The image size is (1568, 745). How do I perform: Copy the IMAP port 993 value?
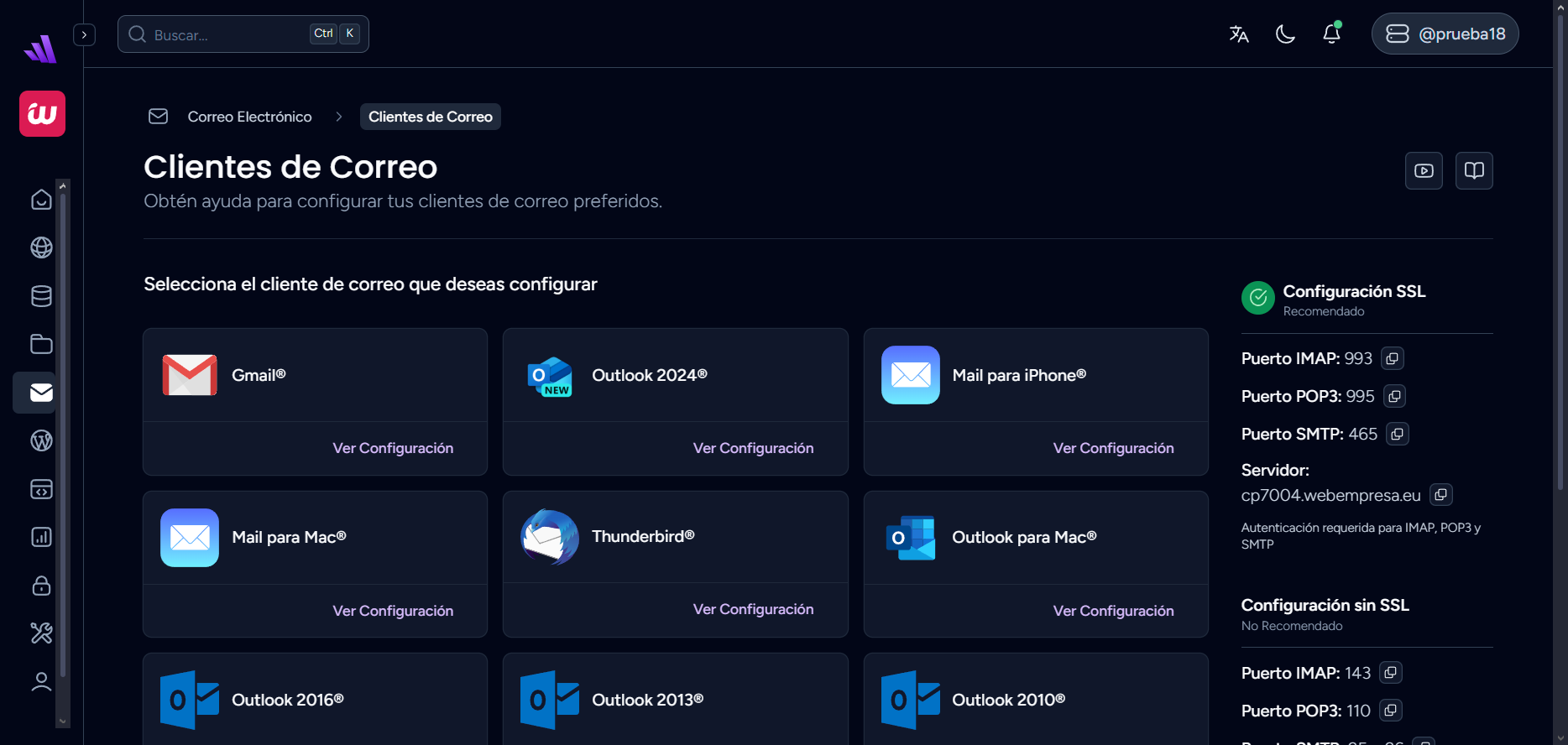(x=1392, y=359)
